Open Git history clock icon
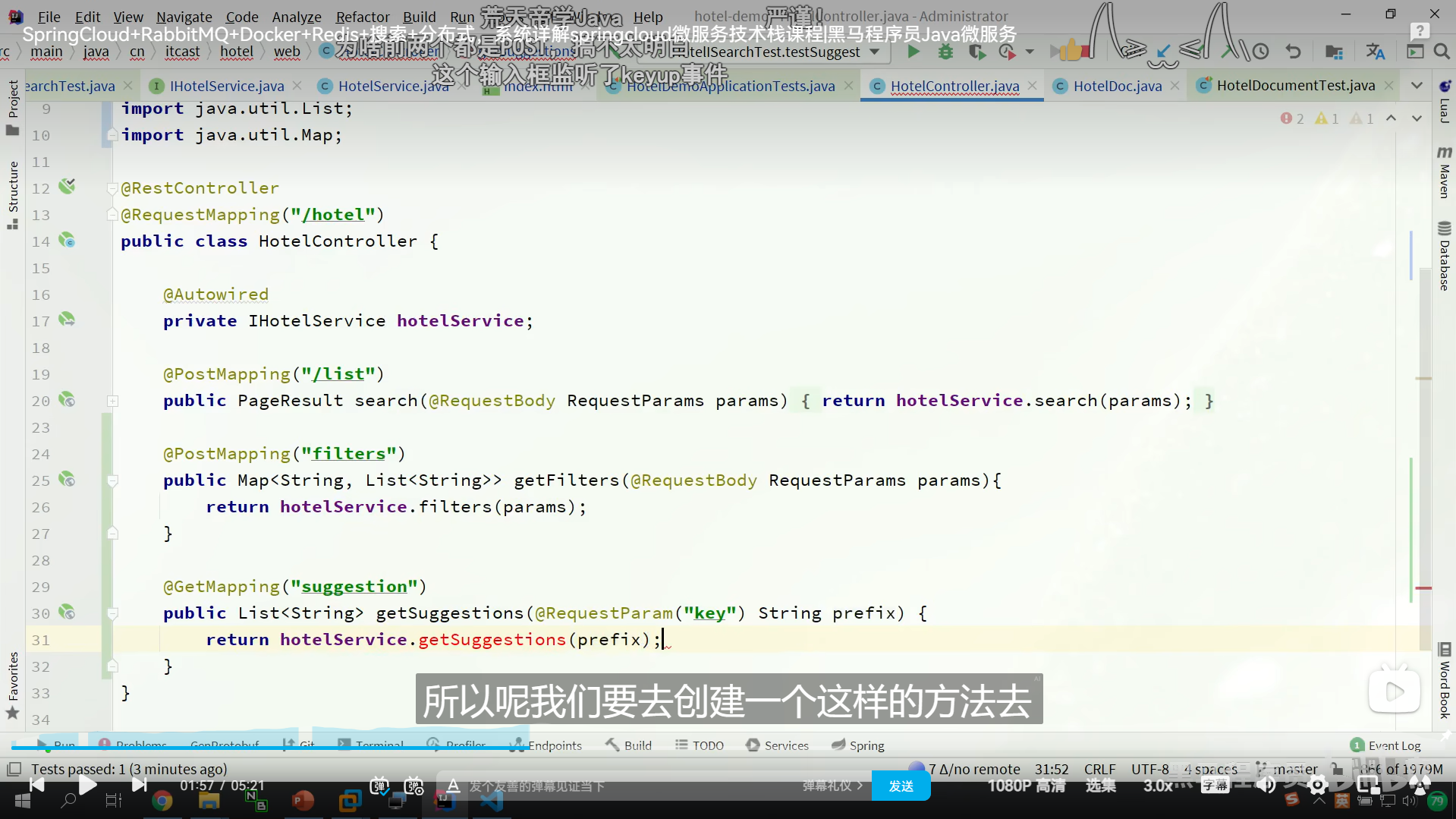 pyautogui.click(x=1260, y=52)
